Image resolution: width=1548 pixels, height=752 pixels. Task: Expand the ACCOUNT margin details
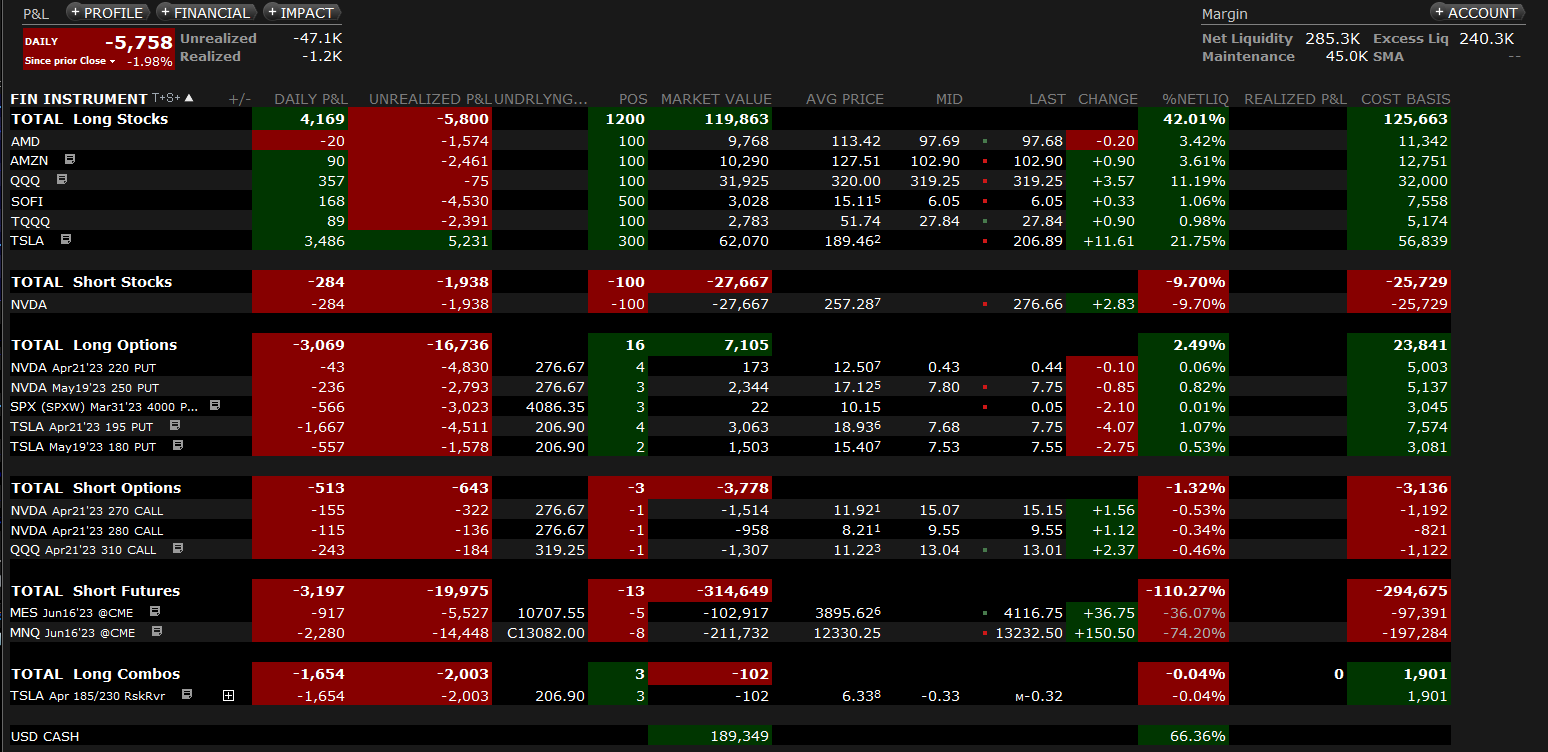(x=1476, y=13)
